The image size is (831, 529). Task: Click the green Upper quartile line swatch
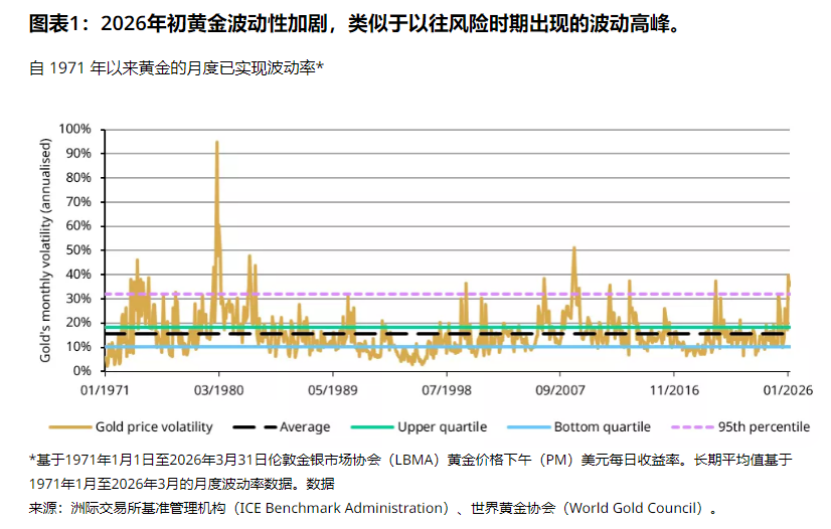tap(372, 427)
